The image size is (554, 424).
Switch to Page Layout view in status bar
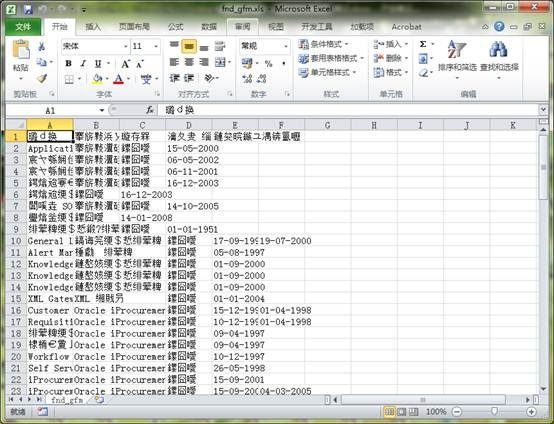(401, 412)
